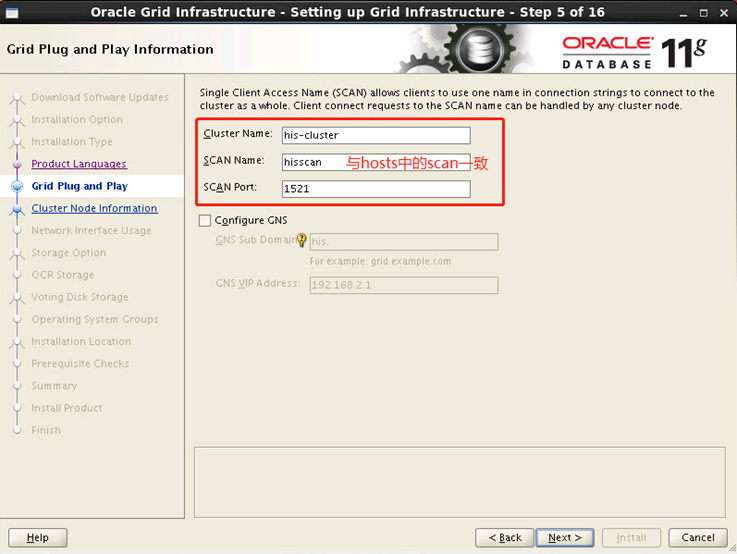Go back with the Back button

coord(505,538)
